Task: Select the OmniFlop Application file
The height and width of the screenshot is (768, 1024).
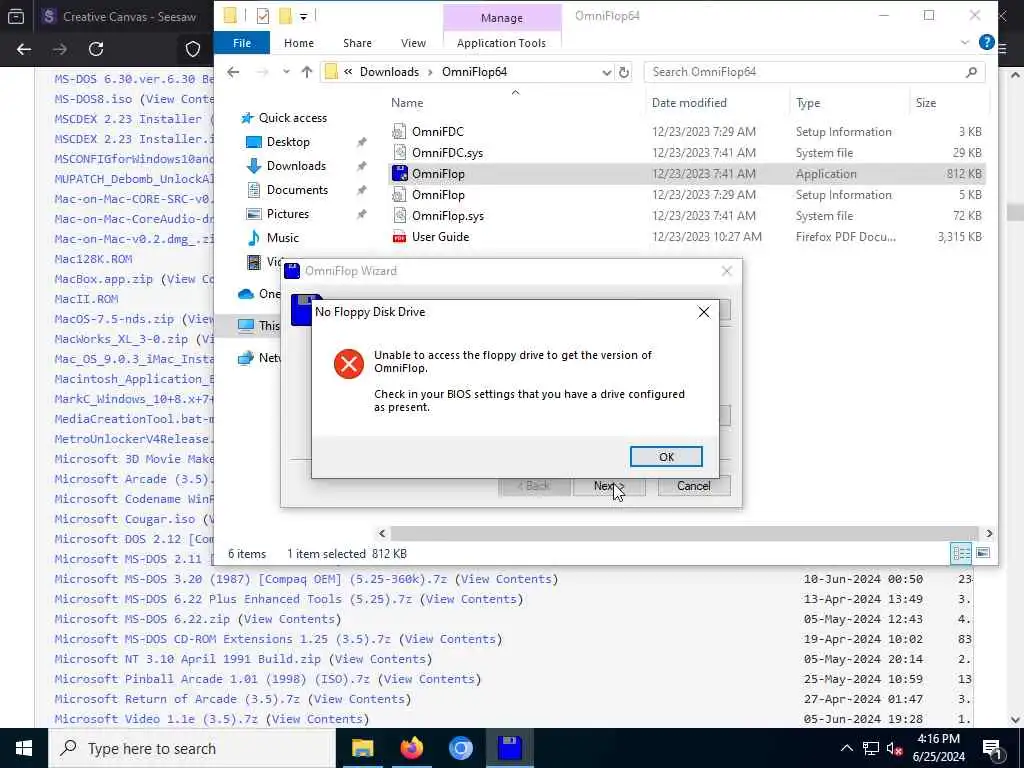Action: click(x=686, y=174)
